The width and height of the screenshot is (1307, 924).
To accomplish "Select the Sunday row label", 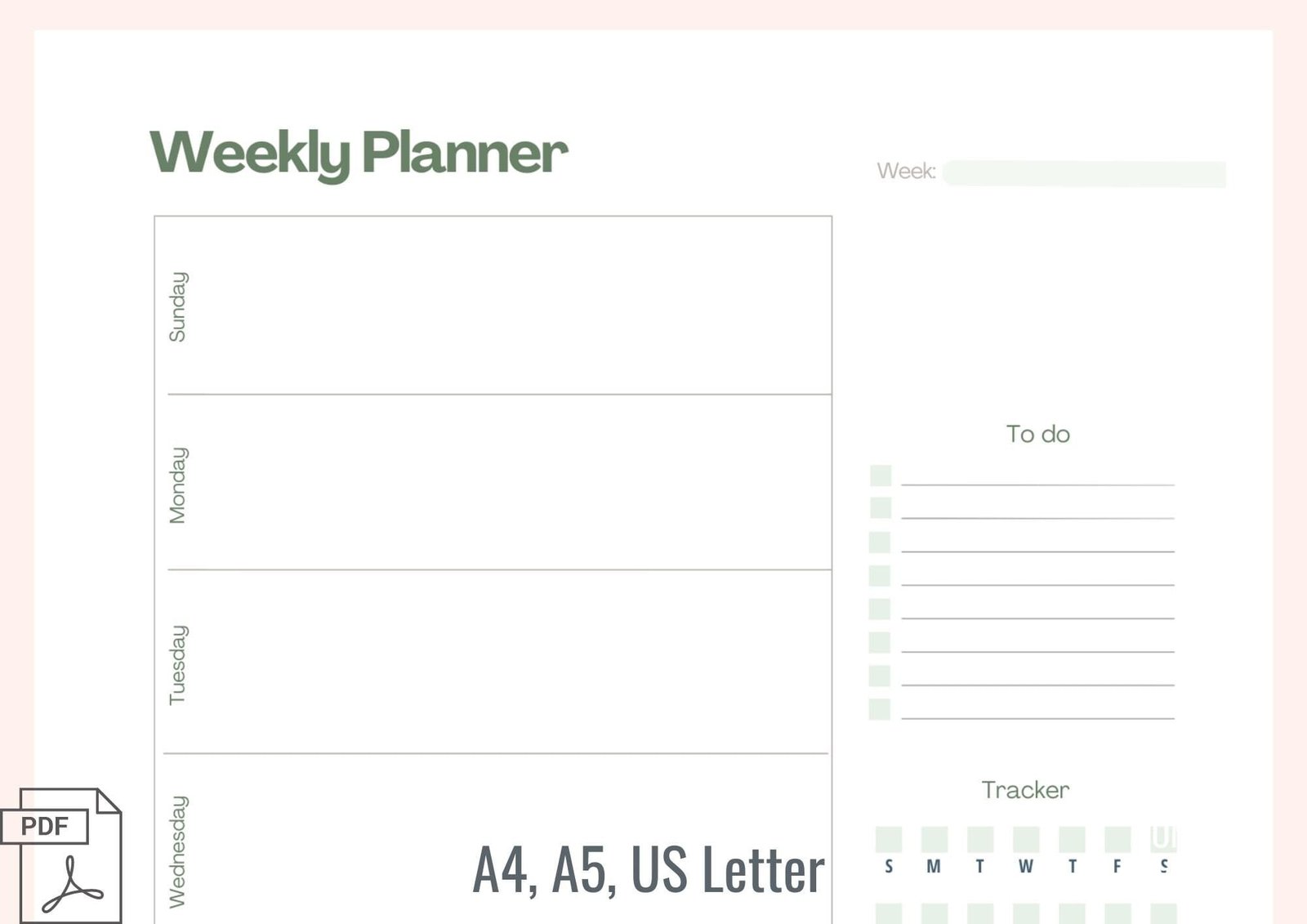I will pyautogui.click(x=177, y=306).
